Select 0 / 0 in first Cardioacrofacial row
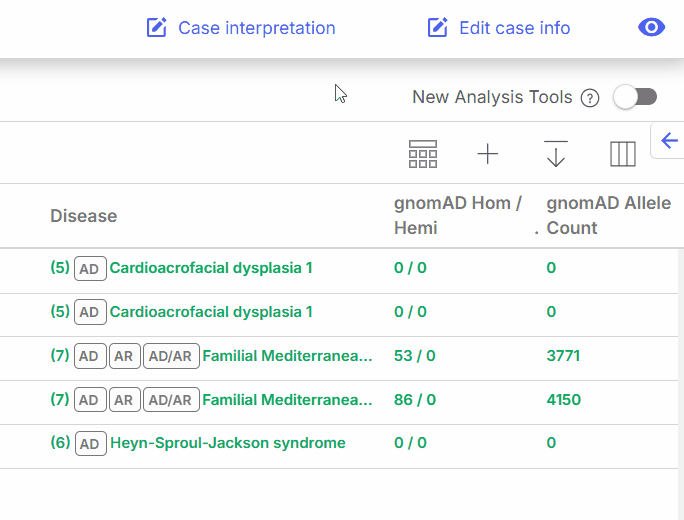The width and height of the screenshot is (684, 520). [x=410, y=268]
